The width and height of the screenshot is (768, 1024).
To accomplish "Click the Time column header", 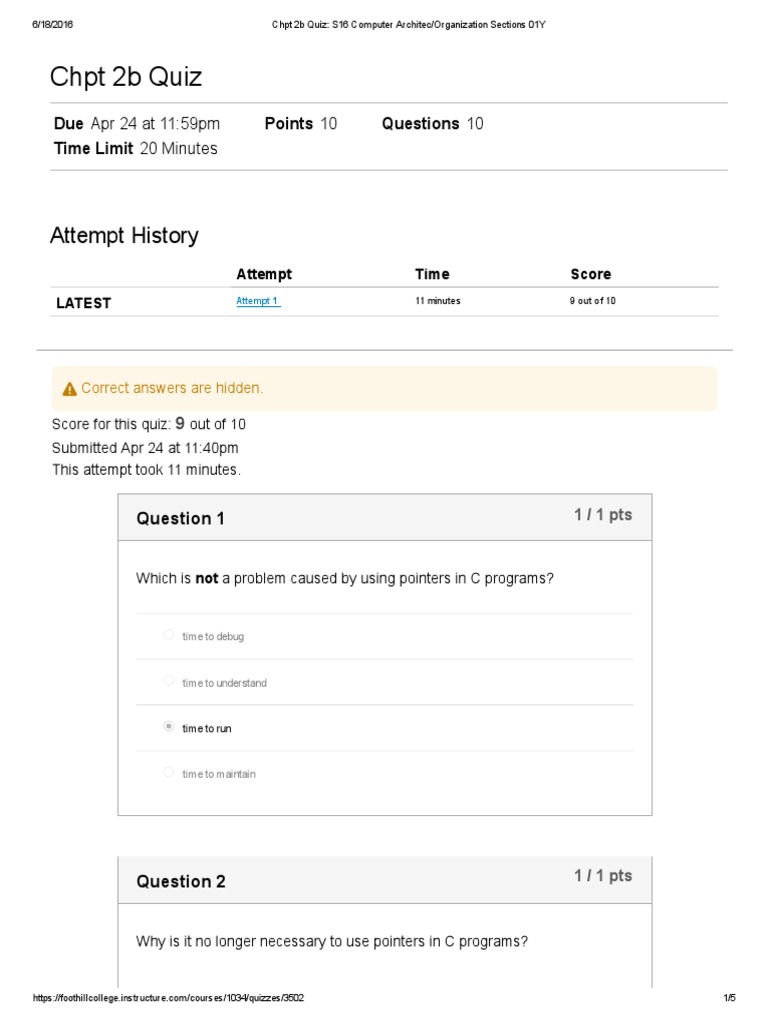I will tap(432, 274).
